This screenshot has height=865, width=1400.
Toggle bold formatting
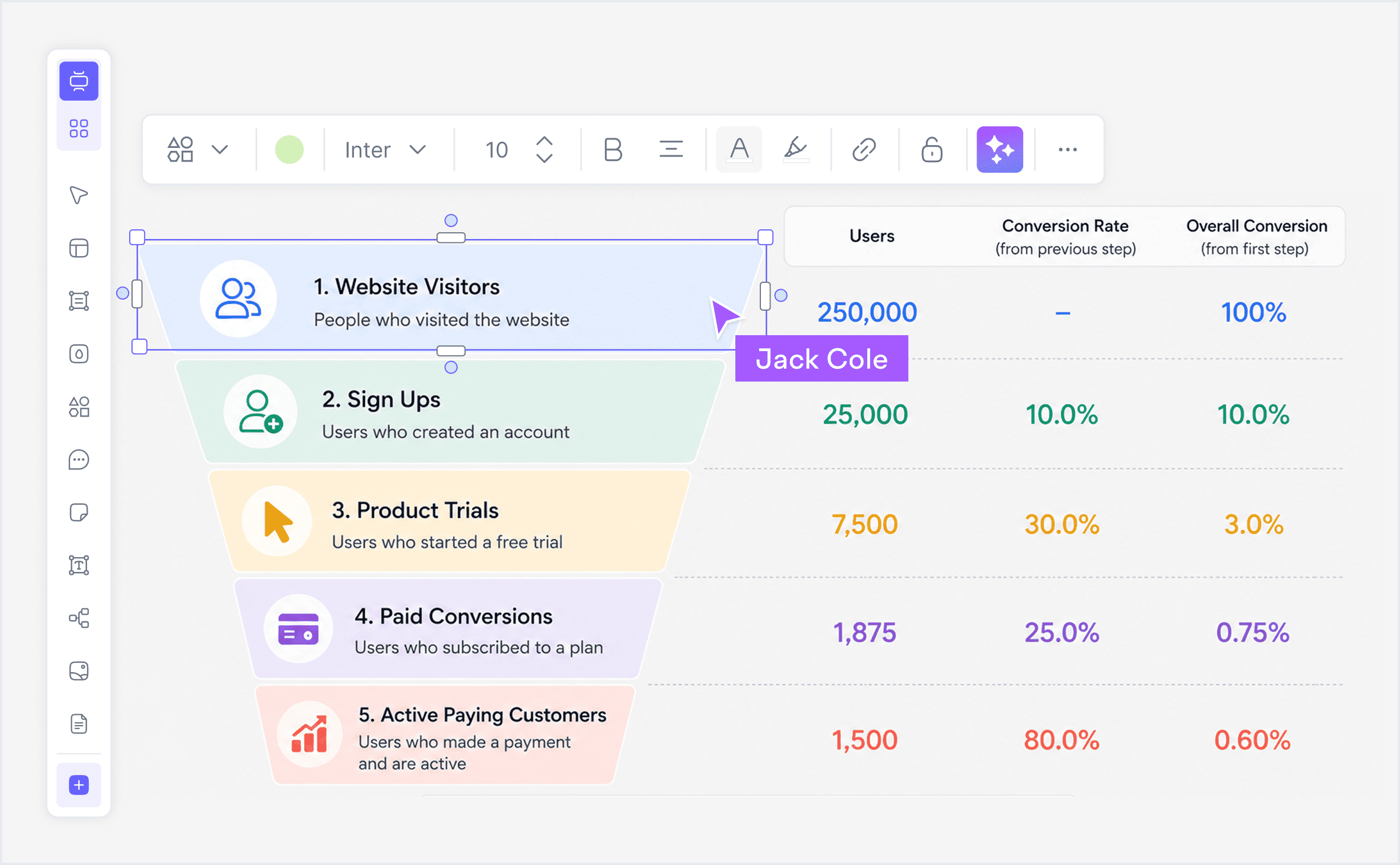pos(613,150)
